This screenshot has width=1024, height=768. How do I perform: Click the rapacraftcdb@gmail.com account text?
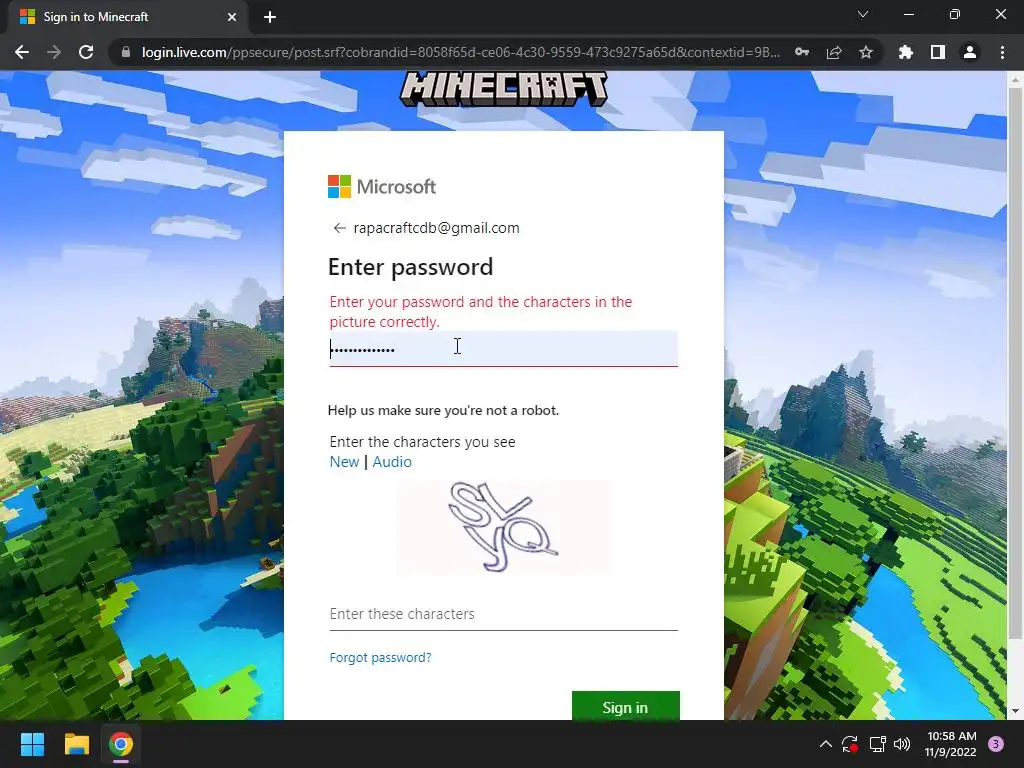click(436, 228)
